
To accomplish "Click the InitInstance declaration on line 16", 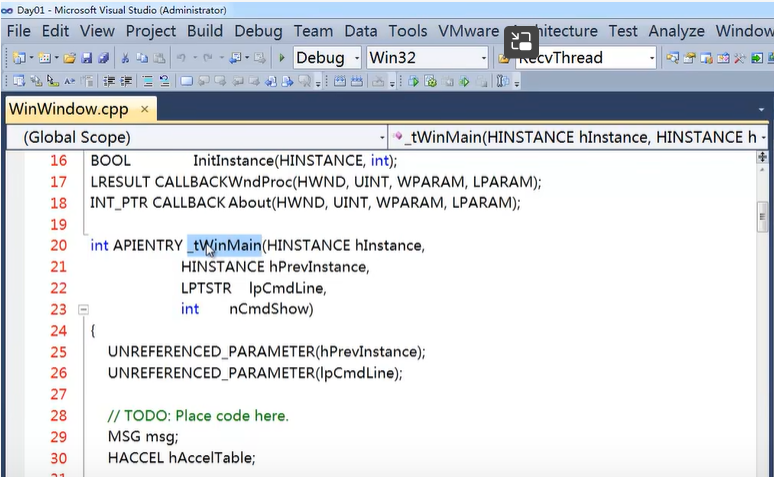I will tap(295, 160).
